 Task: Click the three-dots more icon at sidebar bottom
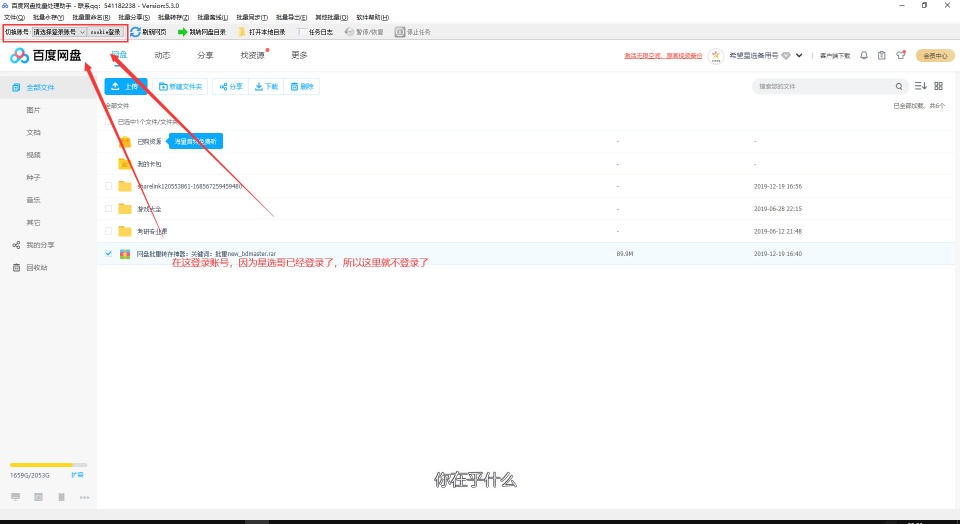click(x=84, y=497)
